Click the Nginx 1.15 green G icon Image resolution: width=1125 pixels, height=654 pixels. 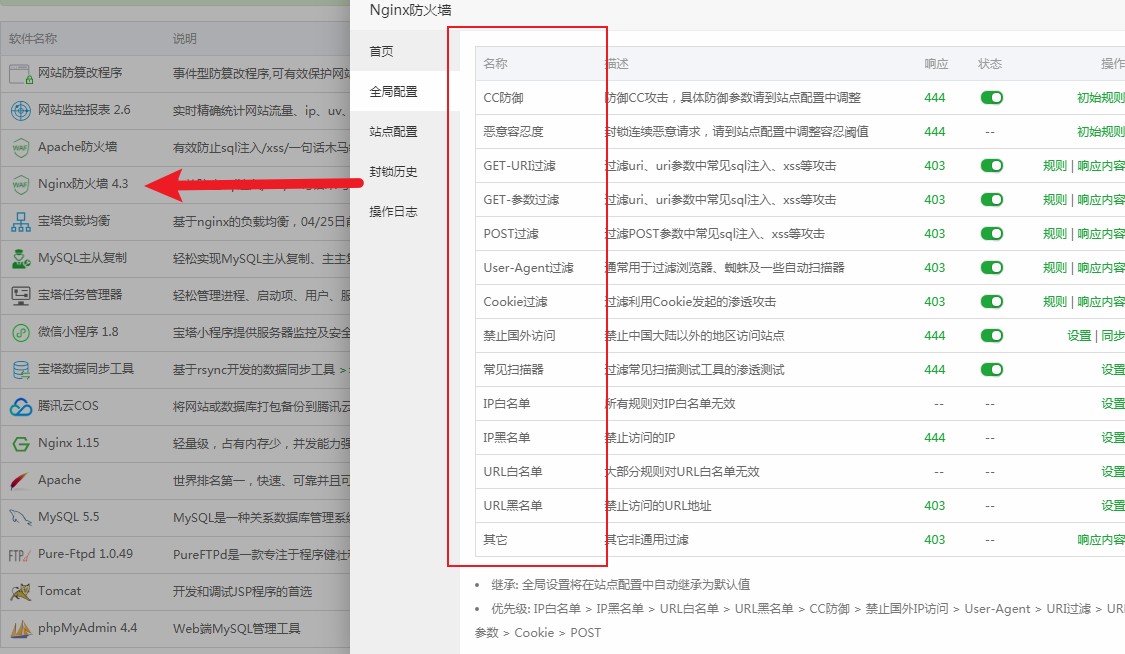[21, 444]
